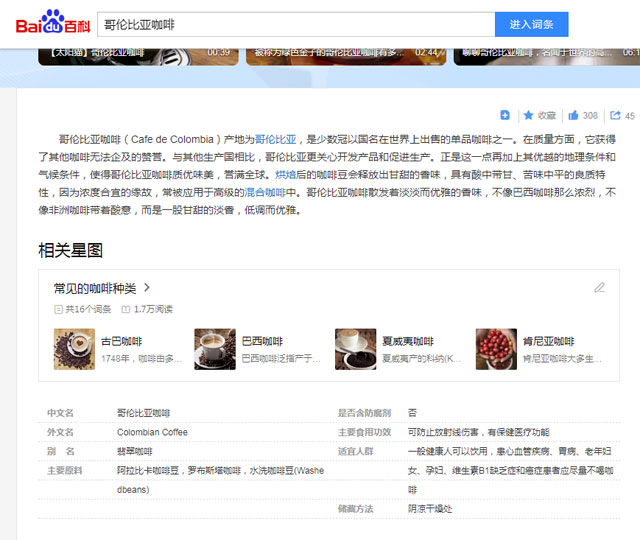The width and height of the screenshot is (640, 540).
Task: Expand 常见的咖啡种类 chevron arrow
Action: point(147,288)
